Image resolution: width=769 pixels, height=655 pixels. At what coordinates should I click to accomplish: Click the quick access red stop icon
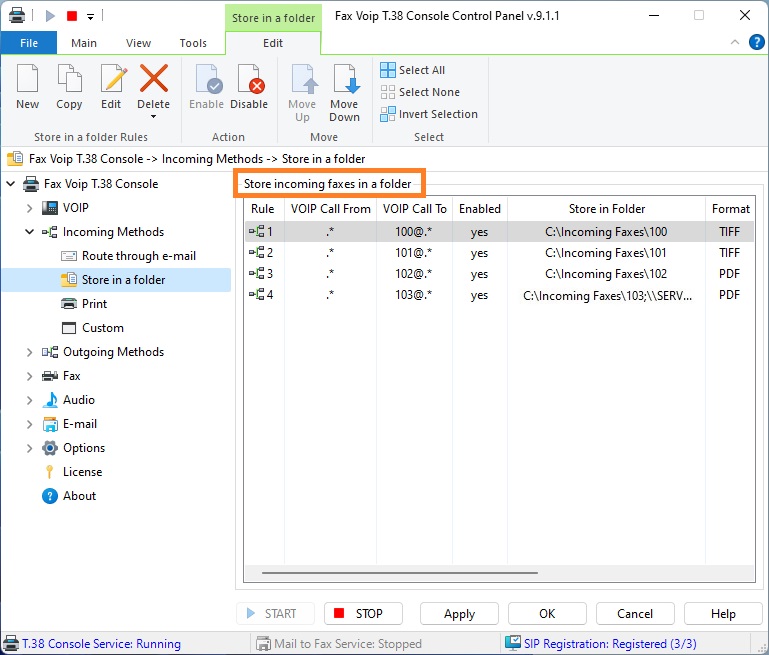[72, 16]
